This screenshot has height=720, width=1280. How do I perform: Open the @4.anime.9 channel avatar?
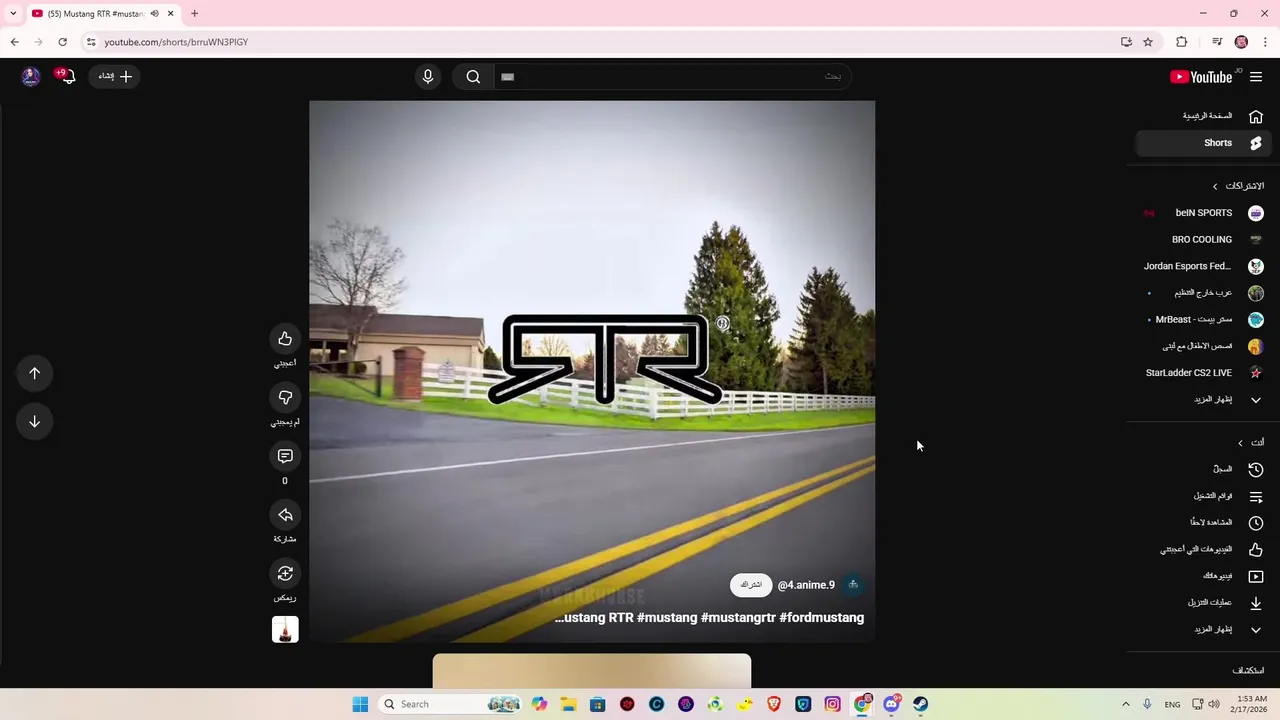pyautogui.click(x=853, y=585)
